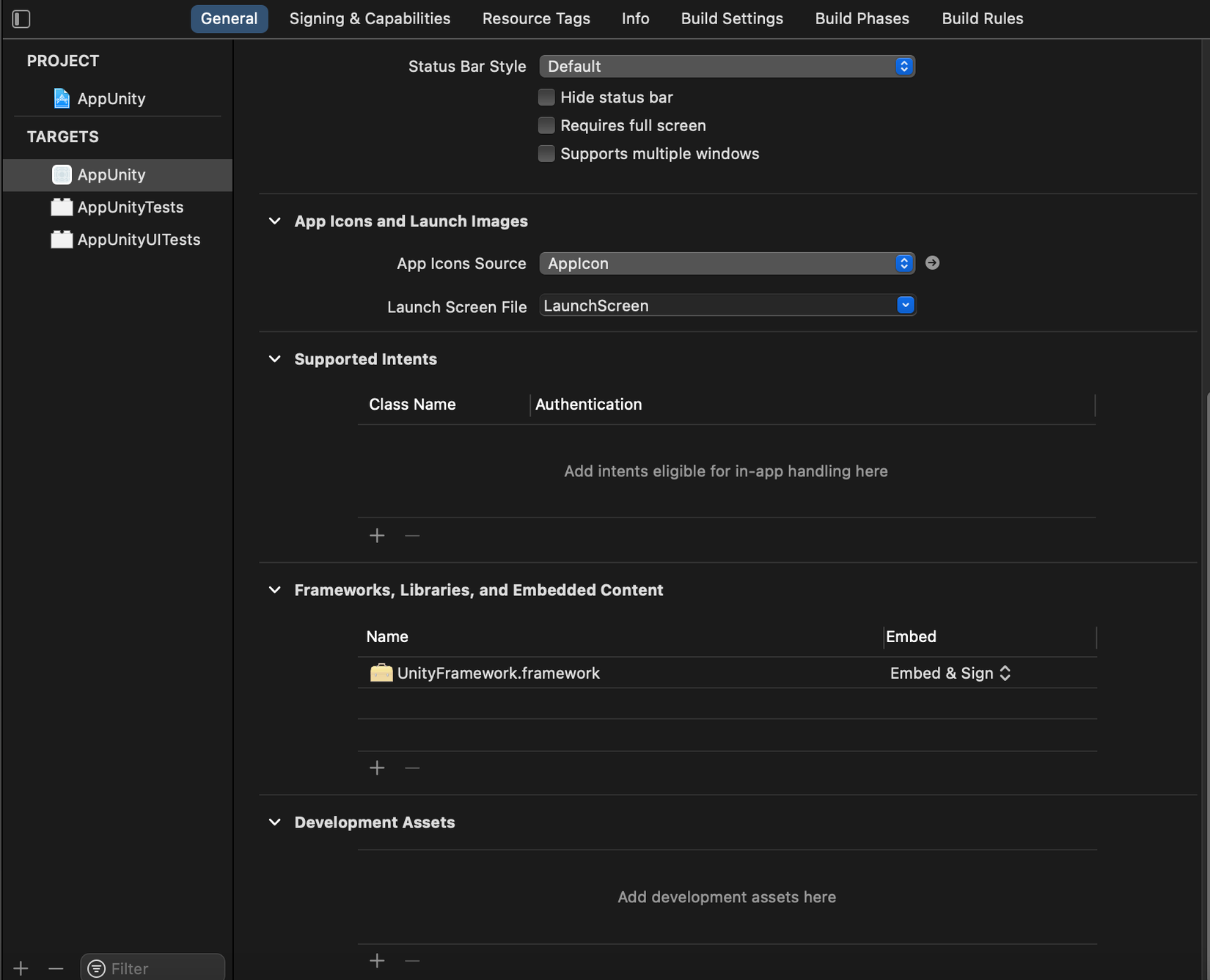
Task: Add a development asset
Action: point(377,960)
